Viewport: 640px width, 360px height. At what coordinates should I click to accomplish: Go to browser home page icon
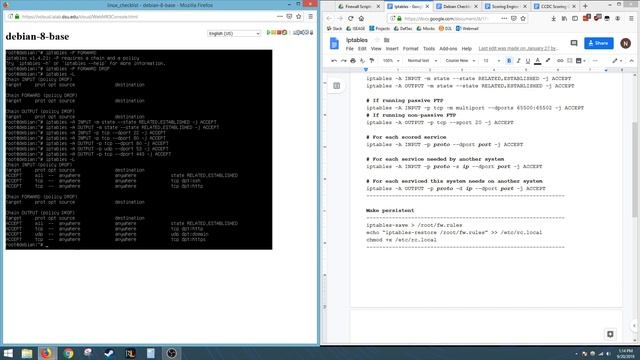[361, 18]
